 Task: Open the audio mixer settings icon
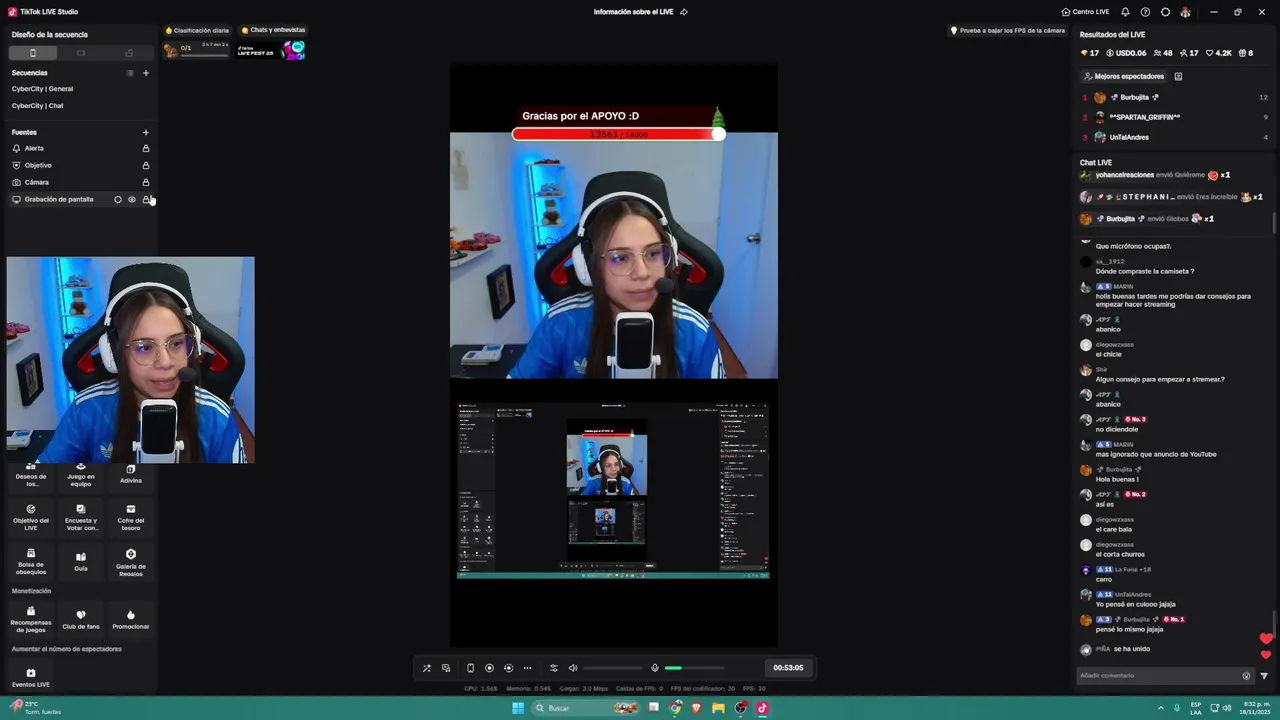(554, 668)
